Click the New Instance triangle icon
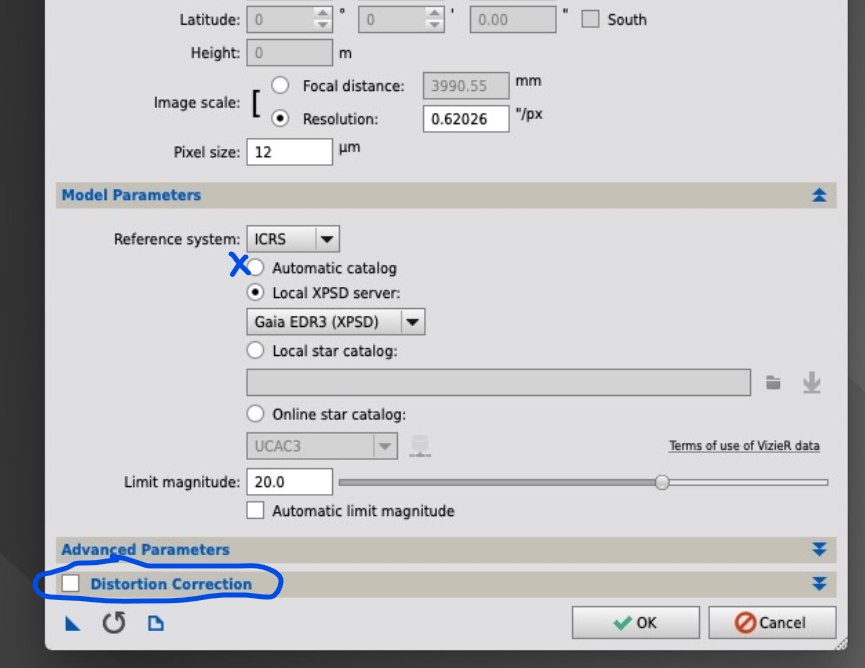The image size is (865, 668). click(73, 624)
